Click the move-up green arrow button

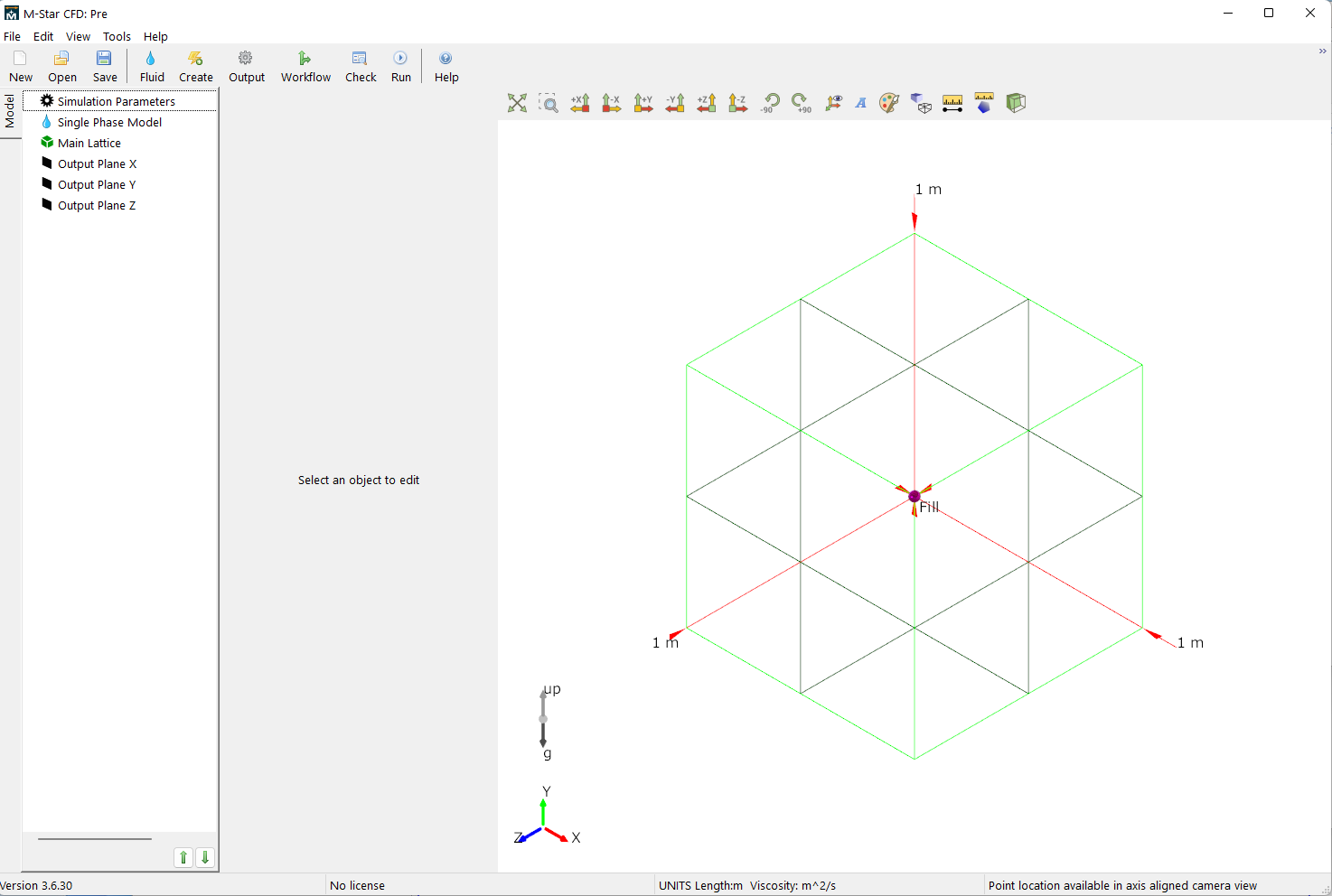tap(183, 857)
